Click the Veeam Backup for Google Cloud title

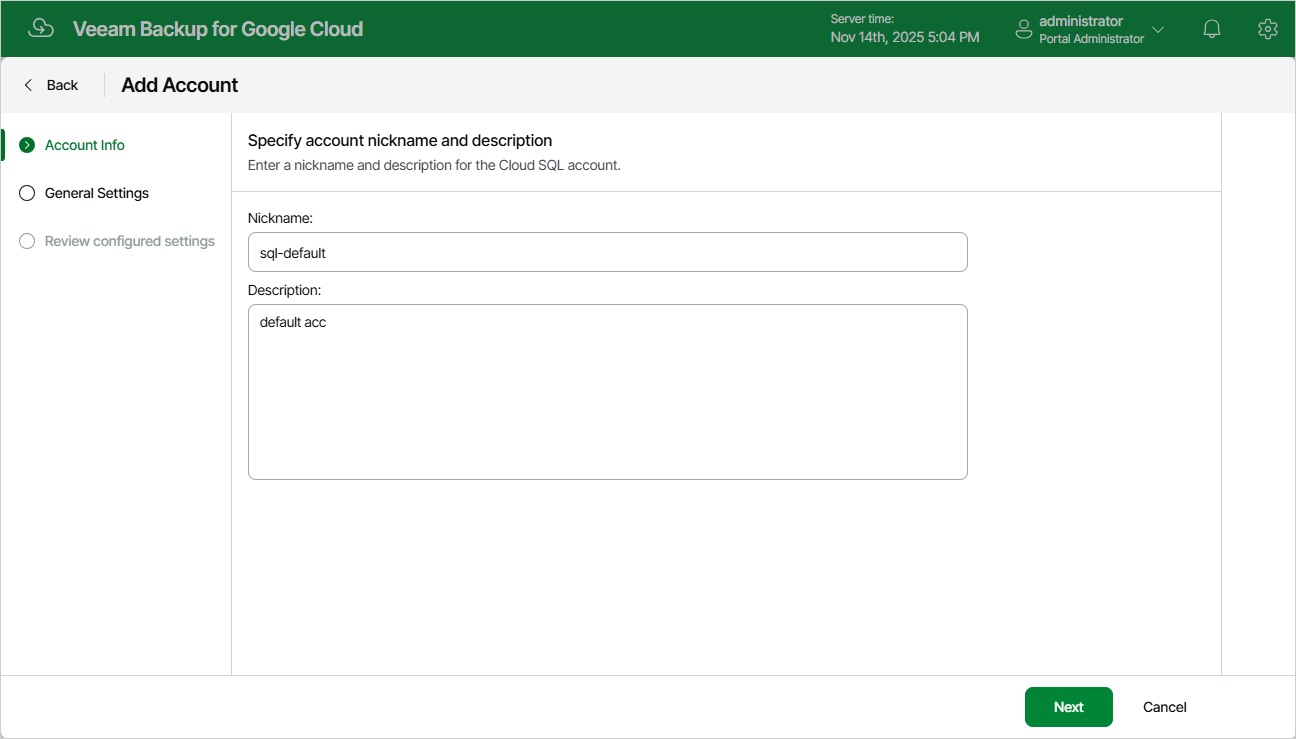pyautogui.click(x=218, y=29)
